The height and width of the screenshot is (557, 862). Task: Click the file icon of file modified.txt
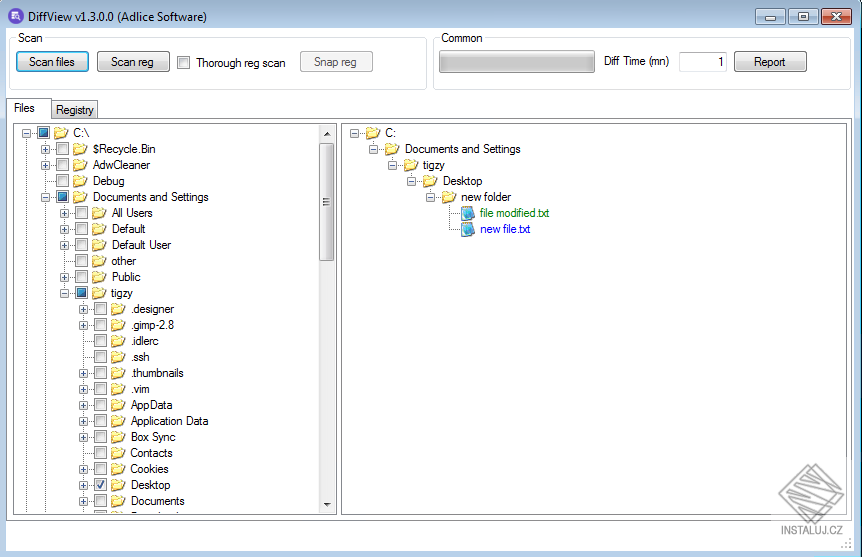point(468,213)
